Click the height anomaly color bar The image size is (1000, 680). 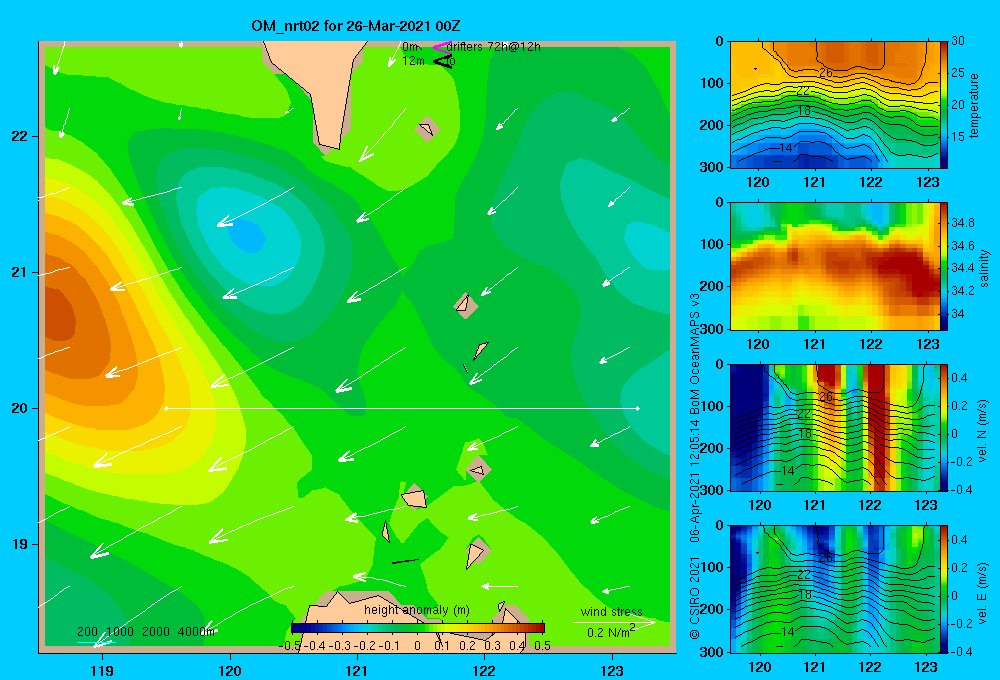coord(417,628)
